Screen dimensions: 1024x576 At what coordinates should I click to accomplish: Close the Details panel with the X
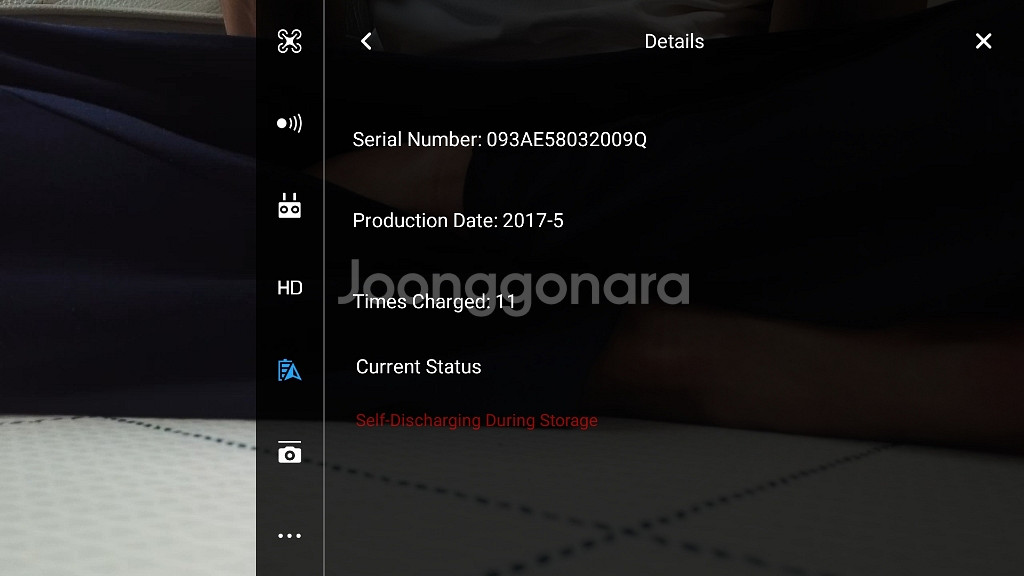tap(983, 41)
